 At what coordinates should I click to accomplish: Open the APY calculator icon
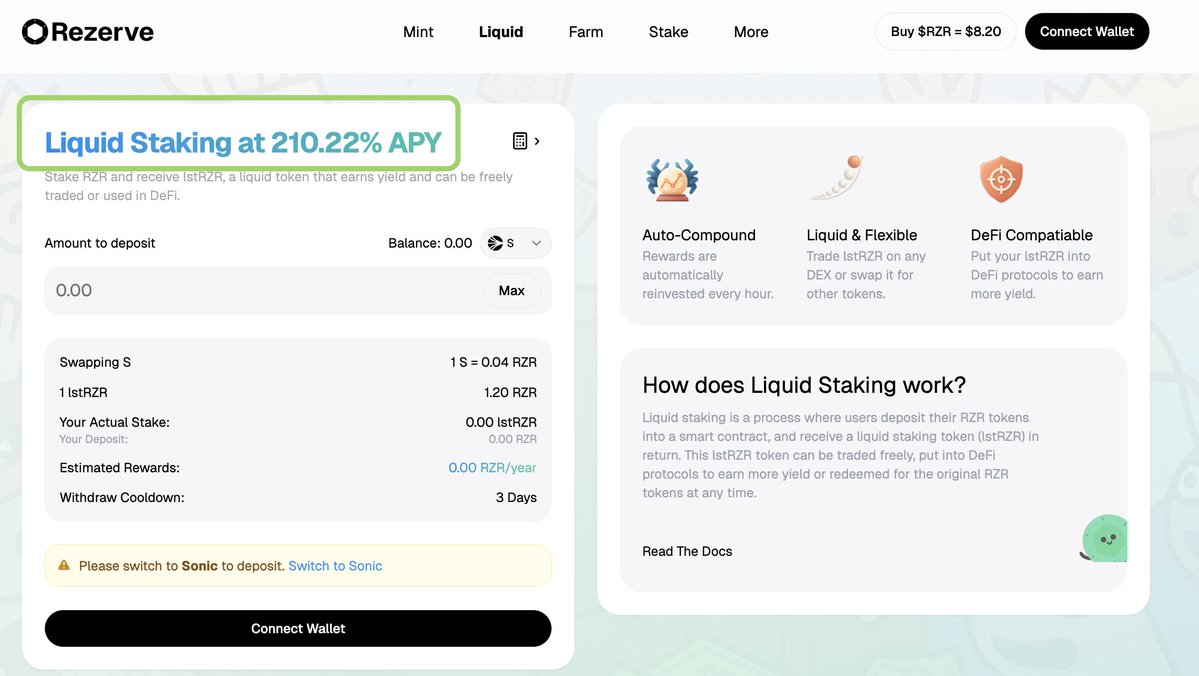520,141
